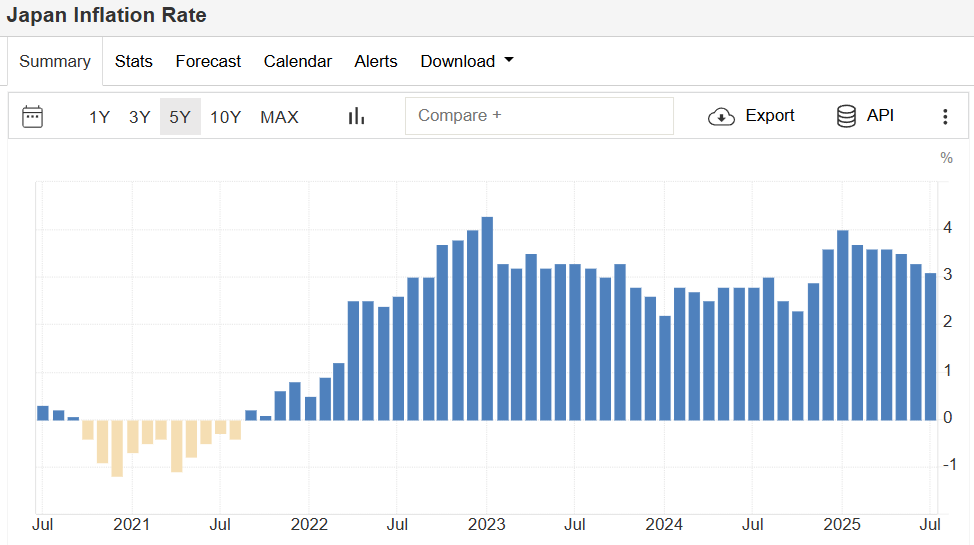Click the bar chart type icon
The width and height of the screenshot is (974, 545).
click(356, 116)
